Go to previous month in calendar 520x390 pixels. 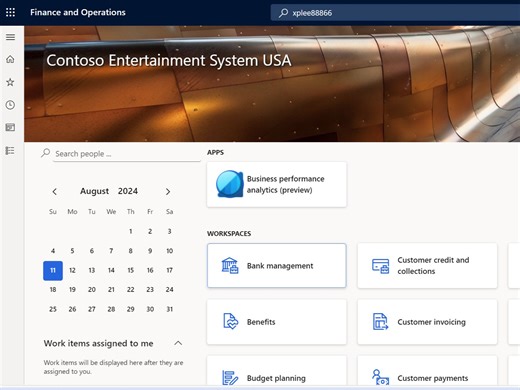(55, 192)
